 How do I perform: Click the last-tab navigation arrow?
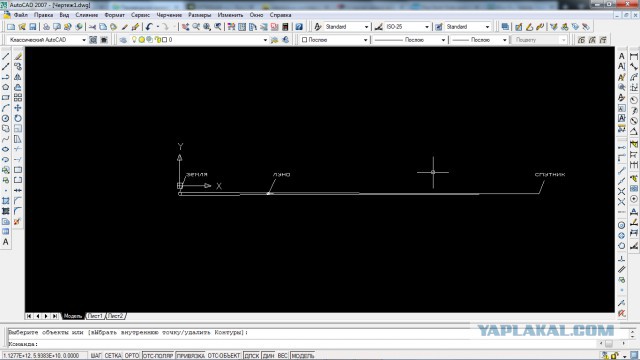click(x=55, y=316)
